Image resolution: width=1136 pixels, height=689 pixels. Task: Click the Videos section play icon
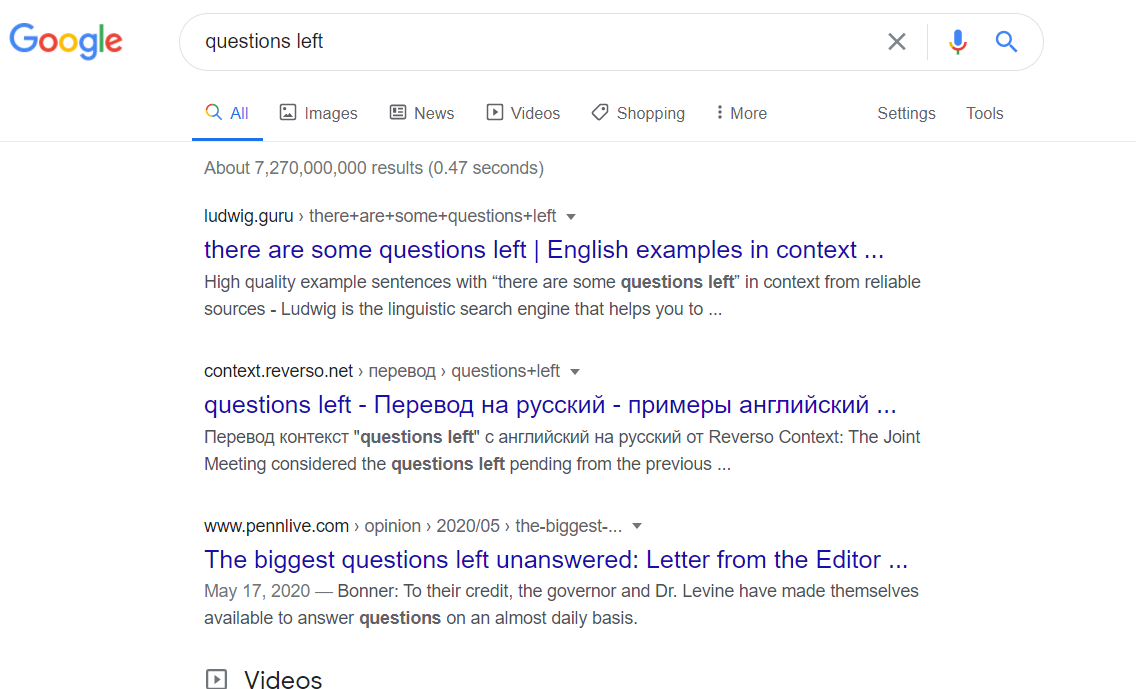[x=216, y=679]
